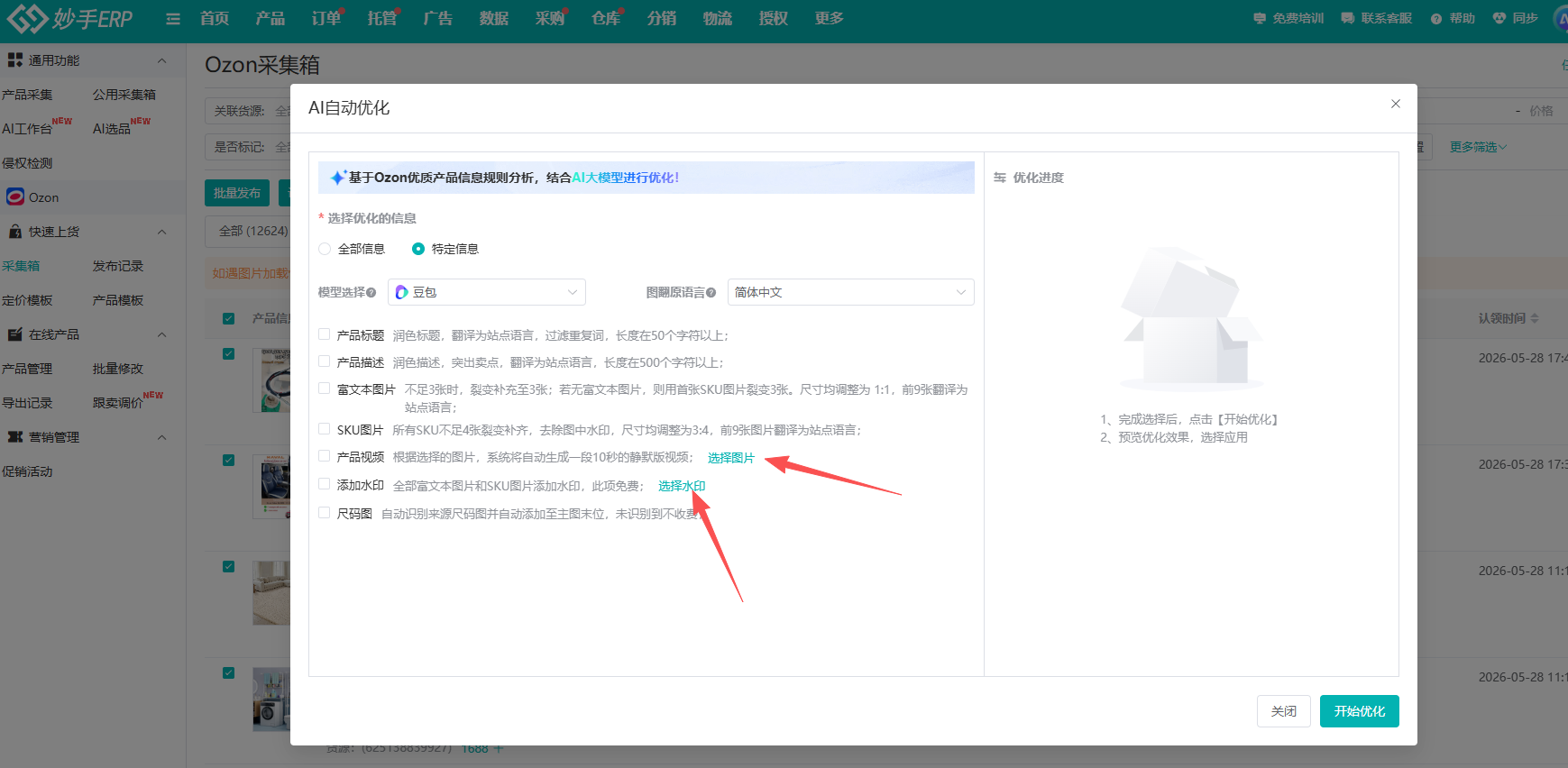Viewport: 1568px width, 768px height.
Task: Click the 同步 sync icon
Action: coord(1499,18)
